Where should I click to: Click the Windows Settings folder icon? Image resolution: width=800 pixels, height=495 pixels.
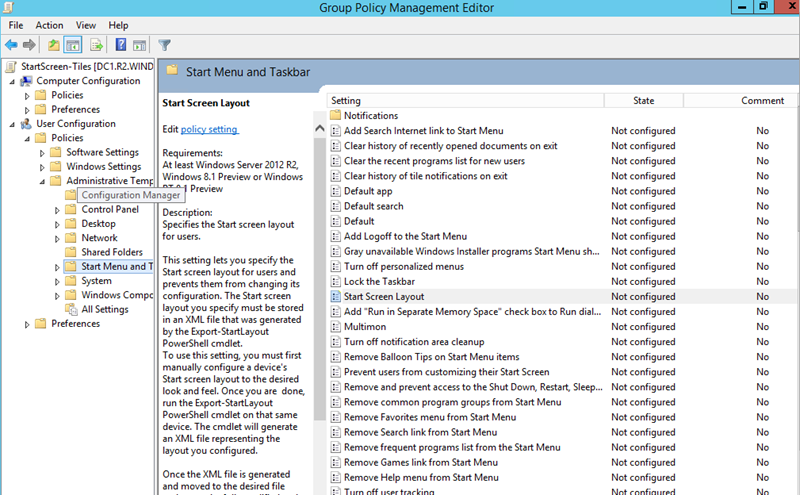56,166
